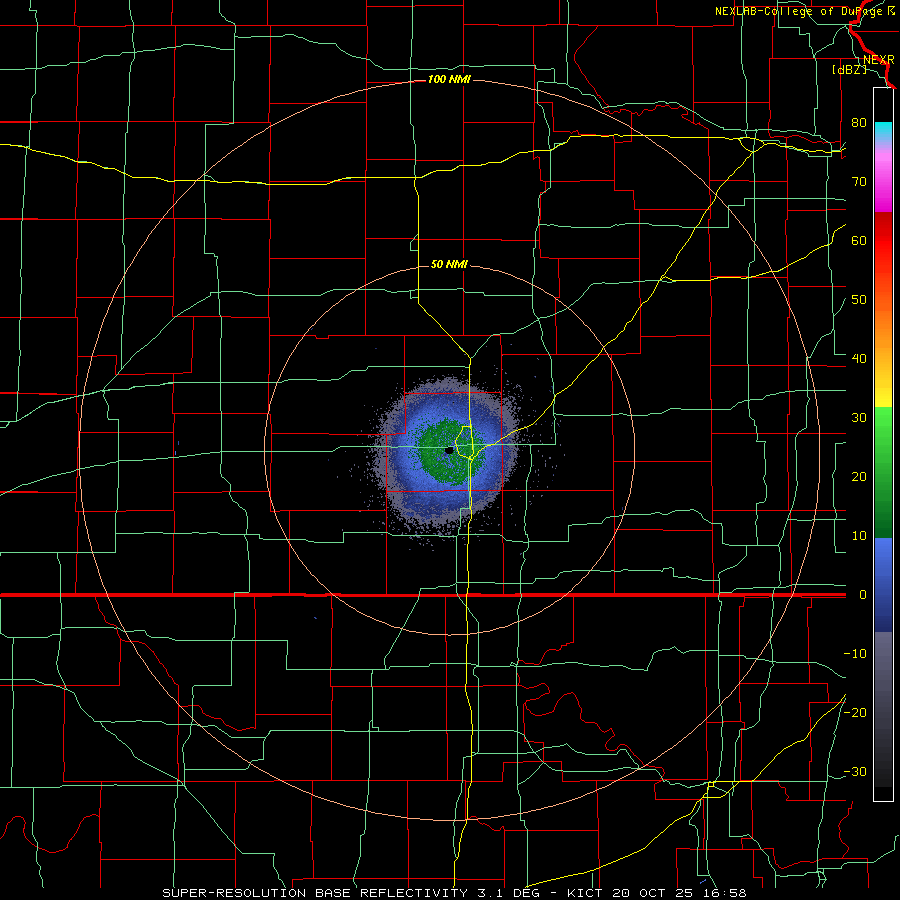Click the green segment of the color bar
The height and width of the screenshot is (900, 900).
click(883, 472)
